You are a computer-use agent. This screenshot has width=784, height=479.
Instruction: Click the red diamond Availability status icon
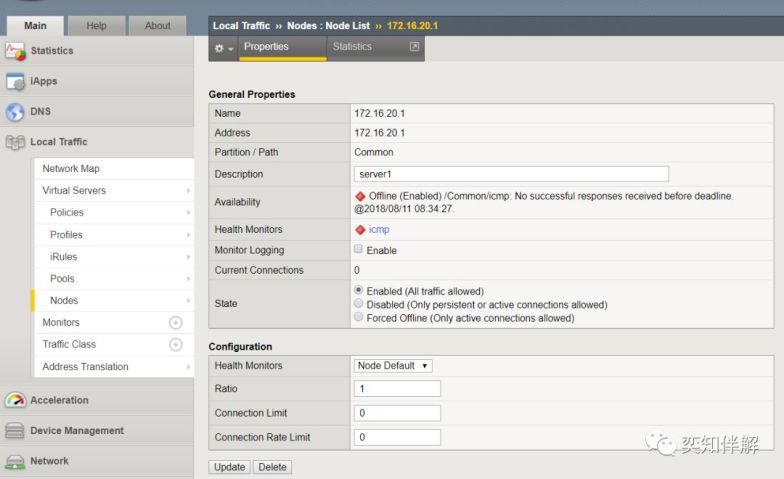(x=360, y=196)
